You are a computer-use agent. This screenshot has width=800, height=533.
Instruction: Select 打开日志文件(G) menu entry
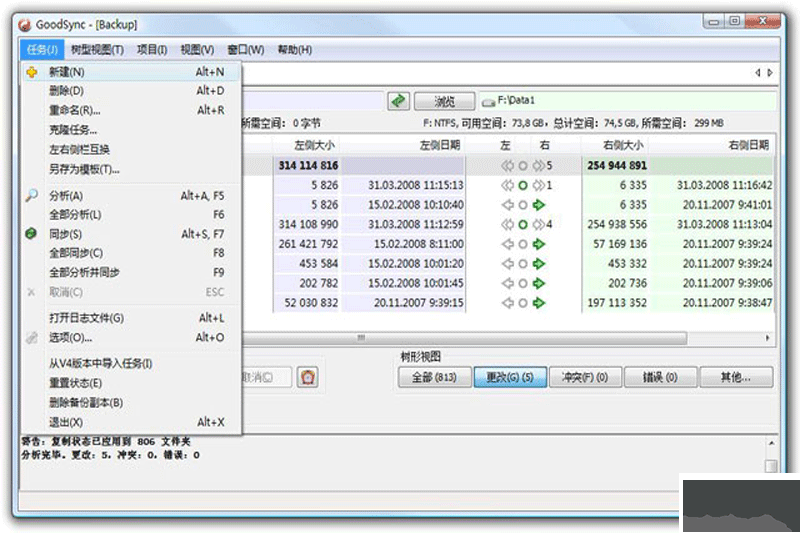86,318
